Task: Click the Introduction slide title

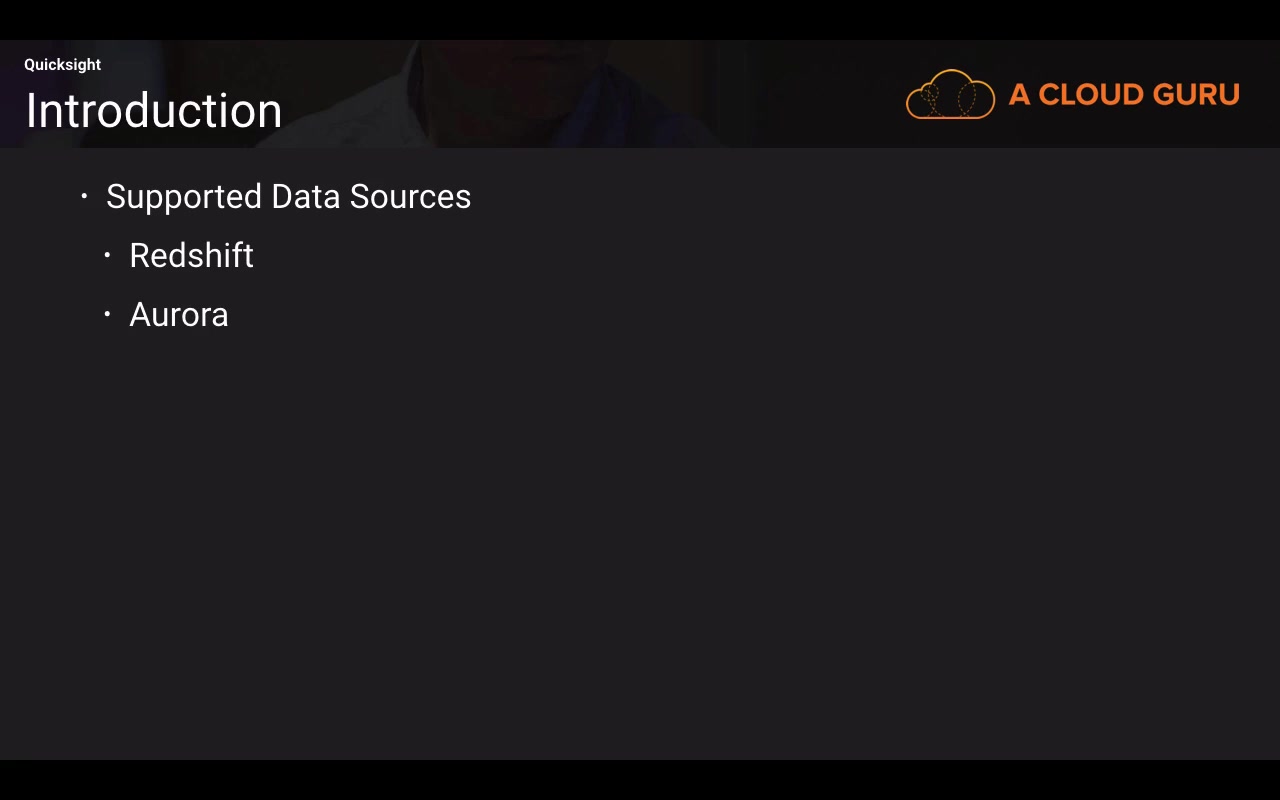Action: (x=153, y=111)
